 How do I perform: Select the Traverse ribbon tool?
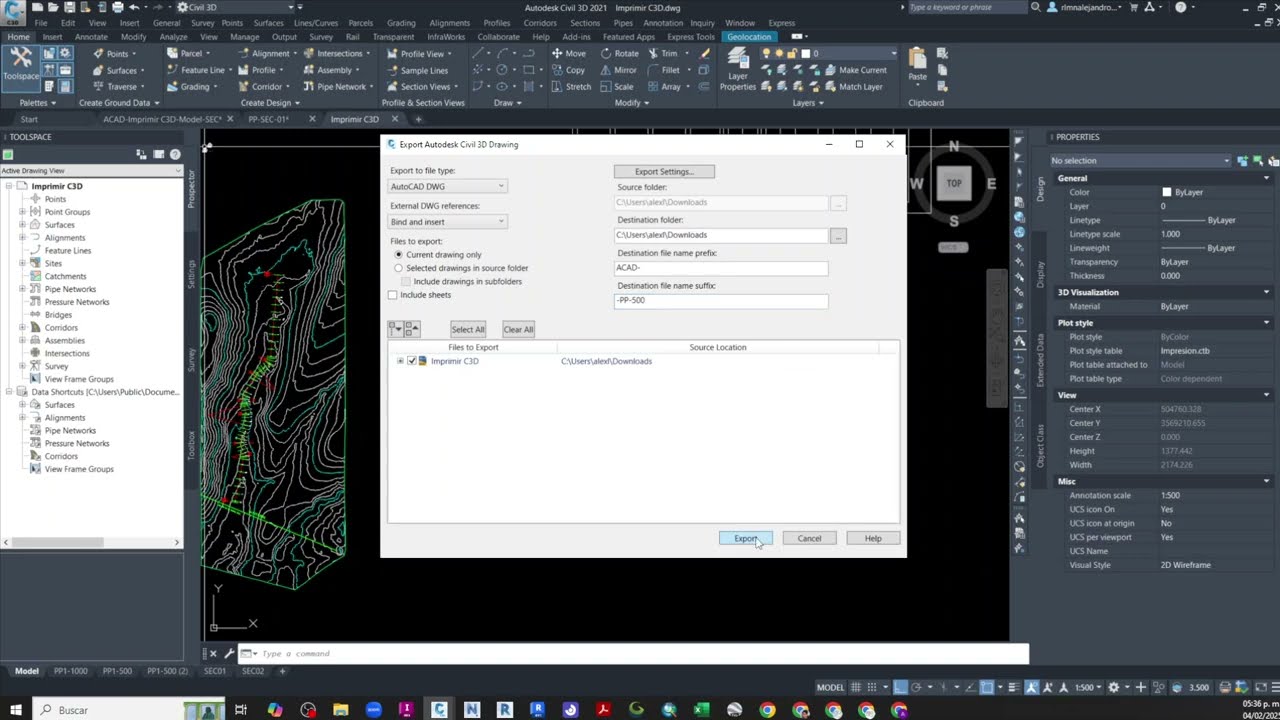tap(116, 87)
